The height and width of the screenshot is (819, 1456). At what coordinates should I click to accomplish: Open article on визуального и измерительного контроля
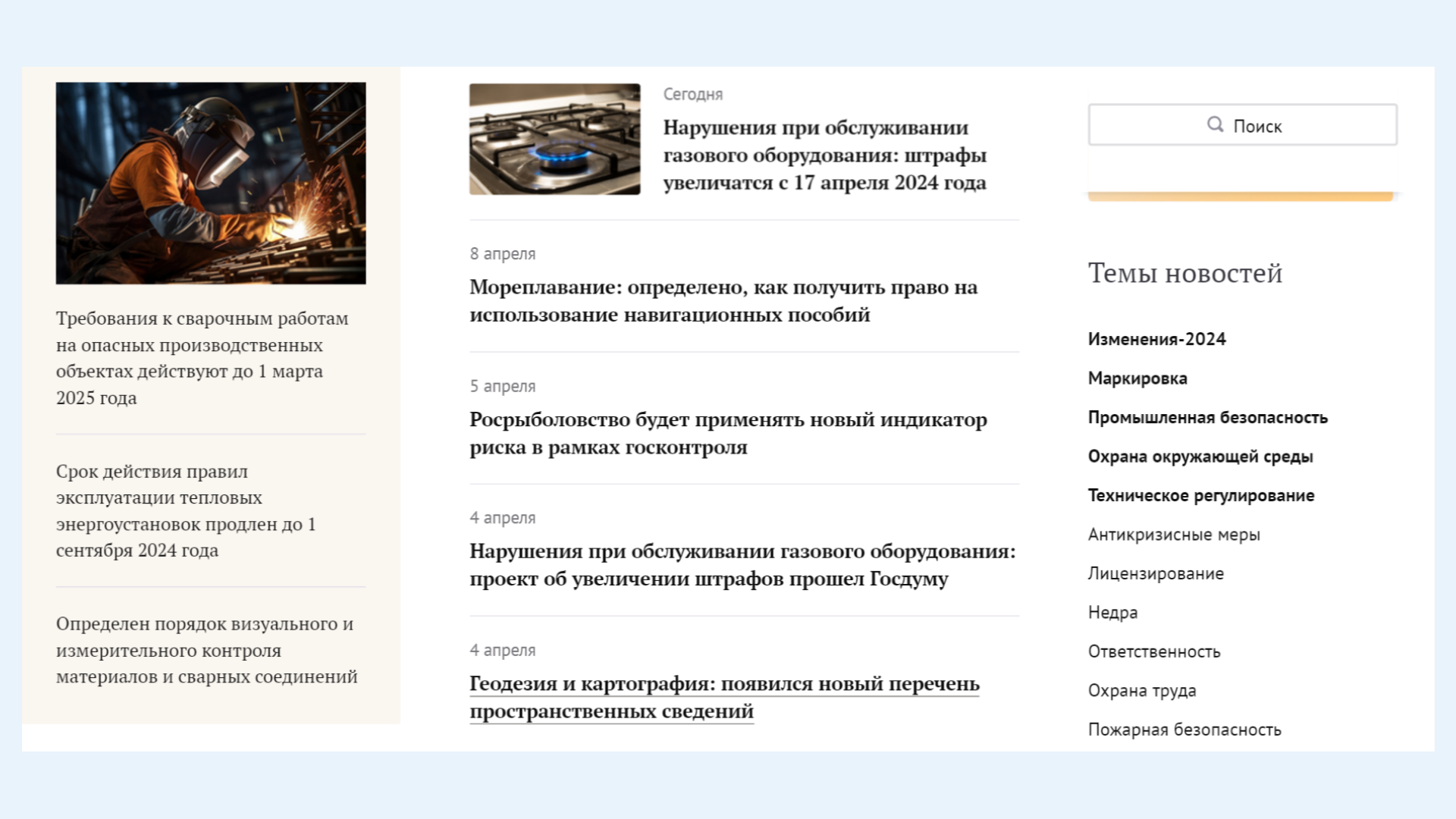206,650
